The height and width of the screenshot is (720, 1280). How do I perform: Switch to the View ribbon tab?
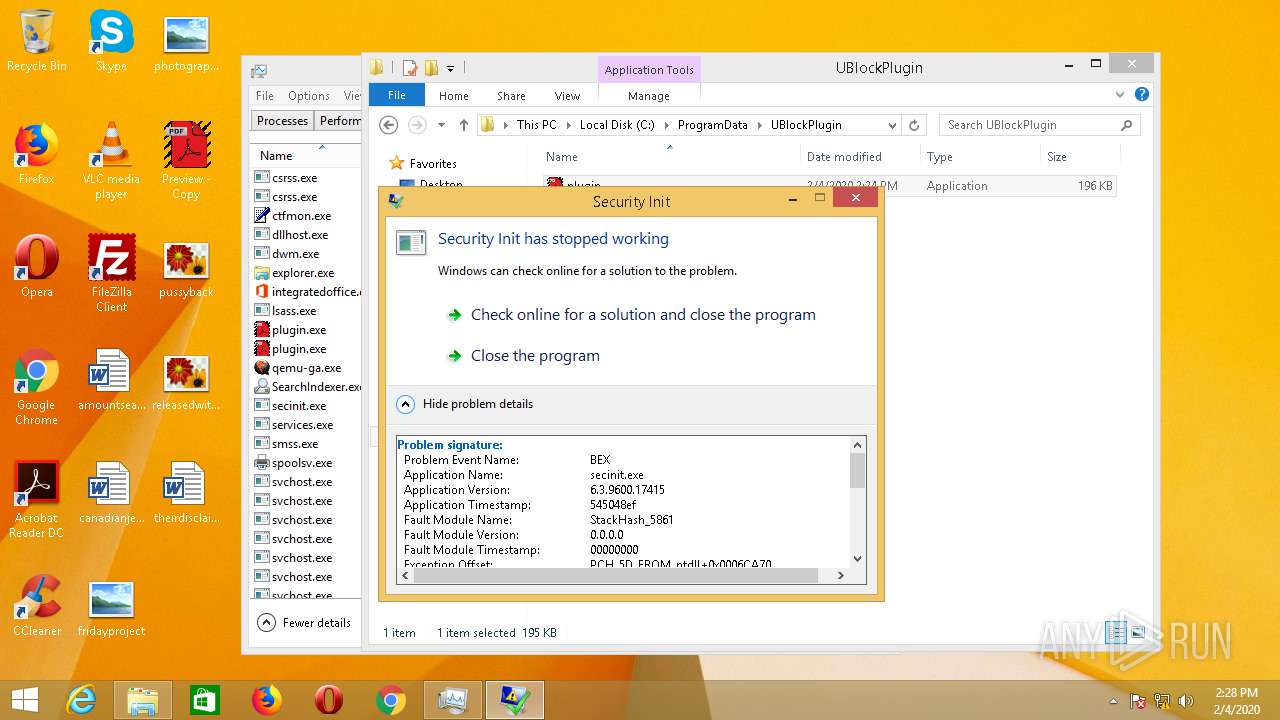click(567, 96)
